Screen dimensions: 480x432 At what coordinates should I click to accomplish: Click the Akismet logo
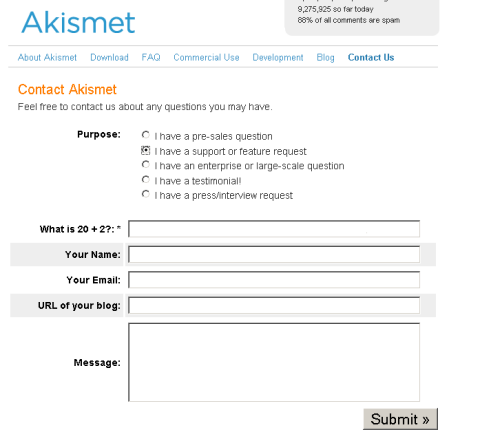78,22
